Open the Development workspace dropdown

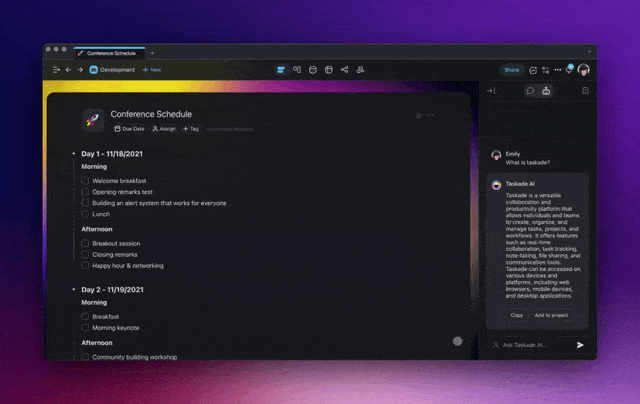112,70
